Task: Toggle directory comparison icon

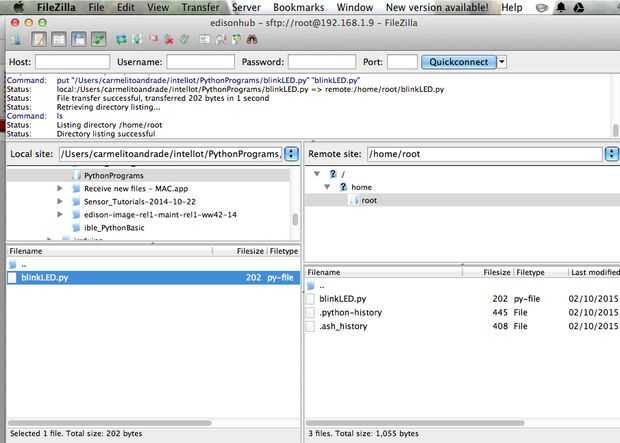Action: pyautogui.click(x=220, y=40)
